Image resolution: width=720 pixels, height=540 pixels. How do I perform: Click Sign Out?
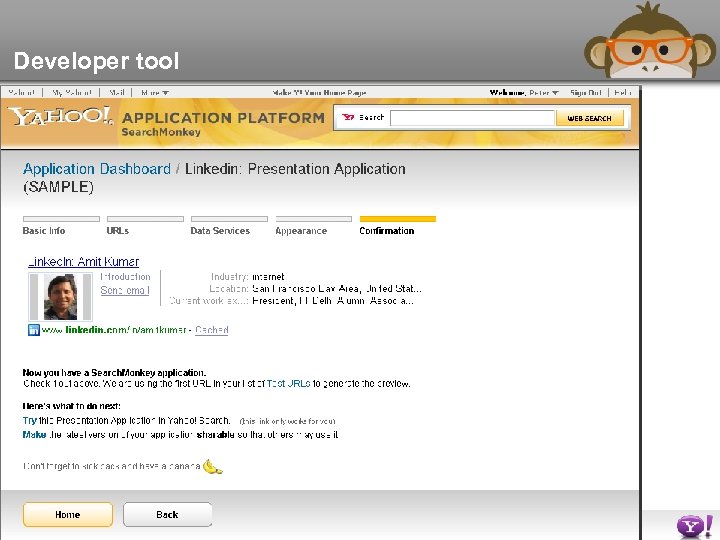click(x=586, y=93)
